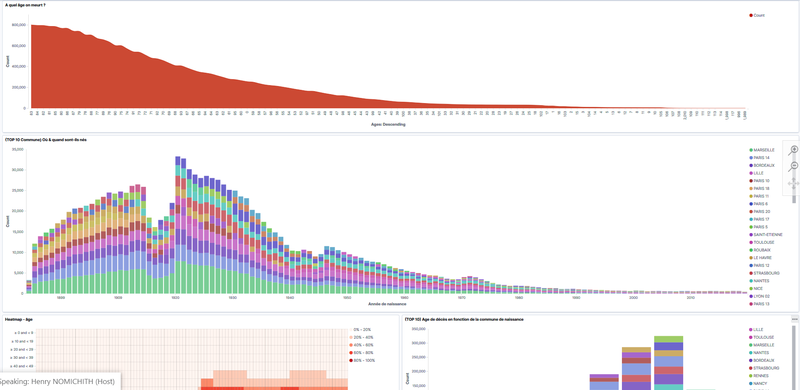Select heatmap legend 60% - 80%

pyautogui.click(x=362, y=353)
